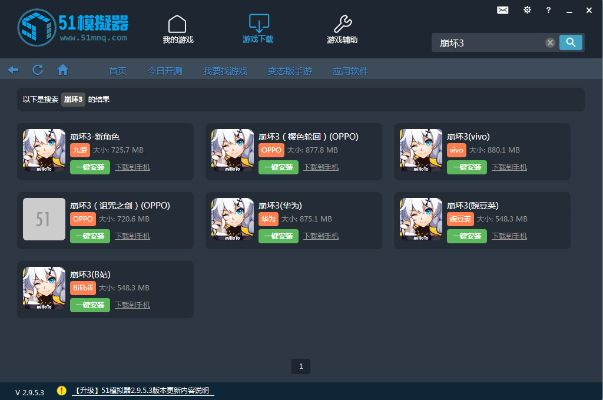This screenshot has height=400, width=603.
Task: Click download-to-phone link for 崩坏3(樱色轮回)(OPPO)
Action: tap(321, 167)
